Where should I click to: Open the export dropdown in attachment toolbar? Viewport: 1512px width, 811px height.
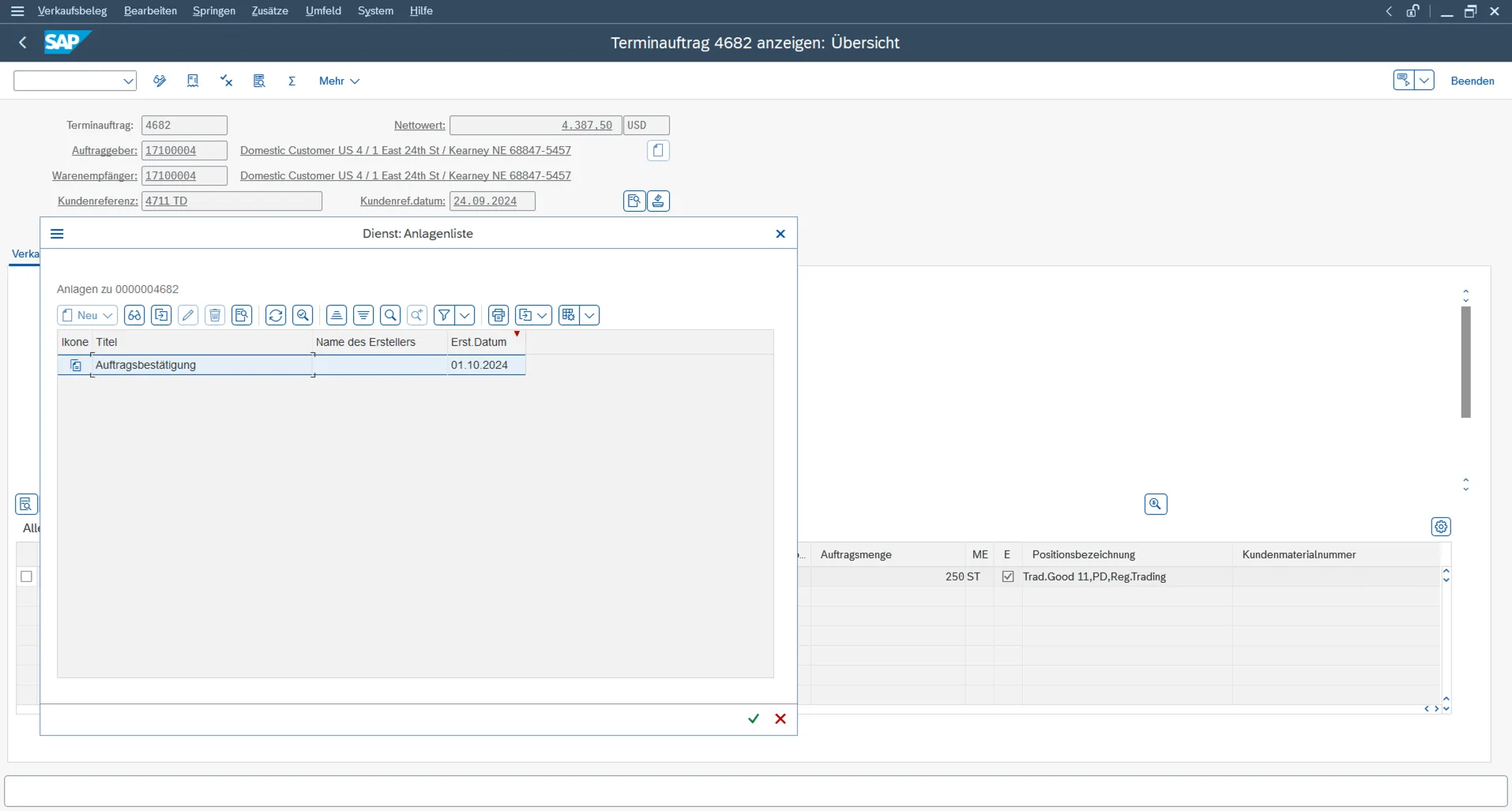click(x=533, y=315)
